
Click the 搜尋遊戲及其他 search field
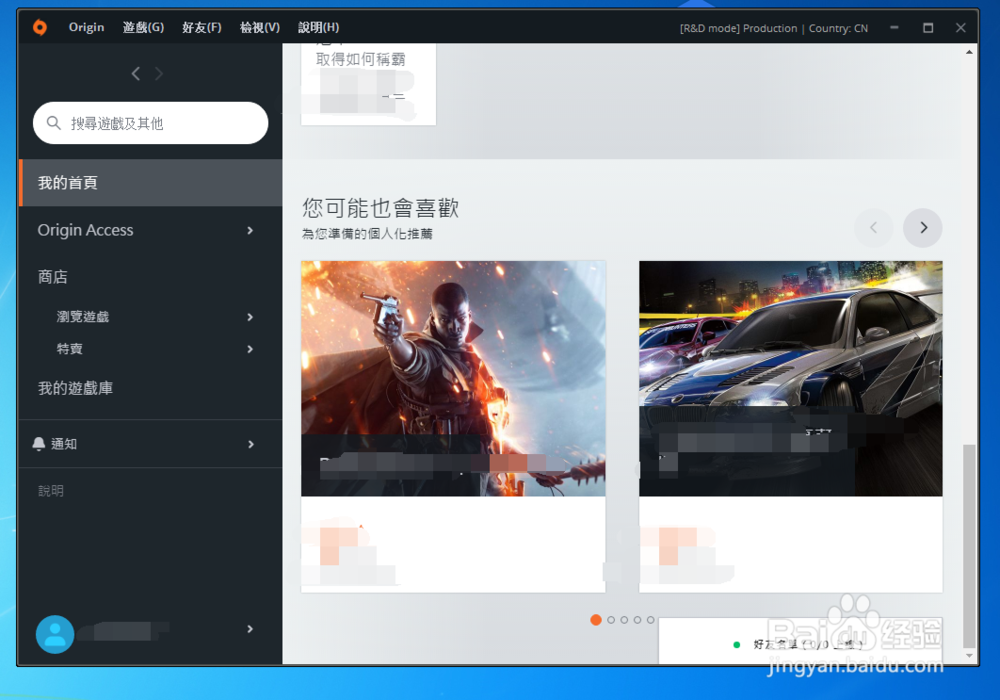point(150,123)
